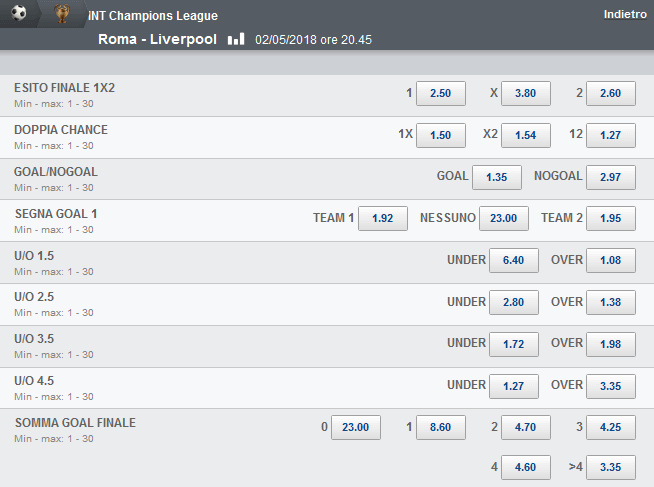Select draw odds 3.80
The image size is (654, 487).
tap(526, 93)
